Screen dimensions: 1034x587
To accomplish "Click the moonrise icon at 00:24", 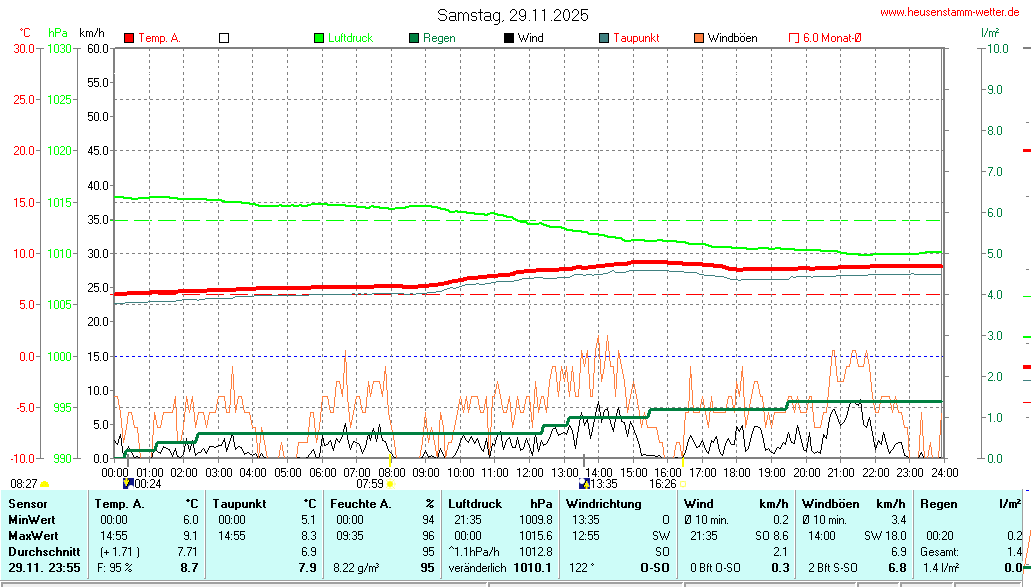I will [127, 483].
